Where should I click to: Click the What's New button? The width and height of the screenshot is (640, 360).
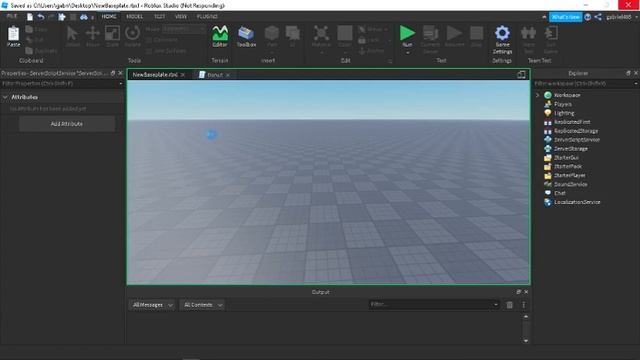point(565,17)
